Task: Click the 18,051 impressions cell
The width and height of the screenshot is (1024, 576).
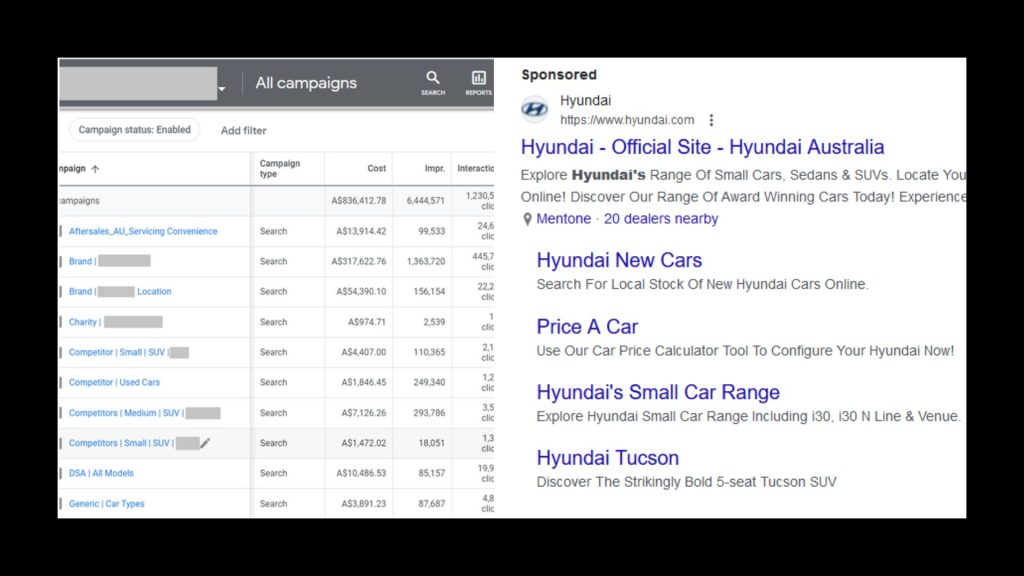Action: pos(432,443)
